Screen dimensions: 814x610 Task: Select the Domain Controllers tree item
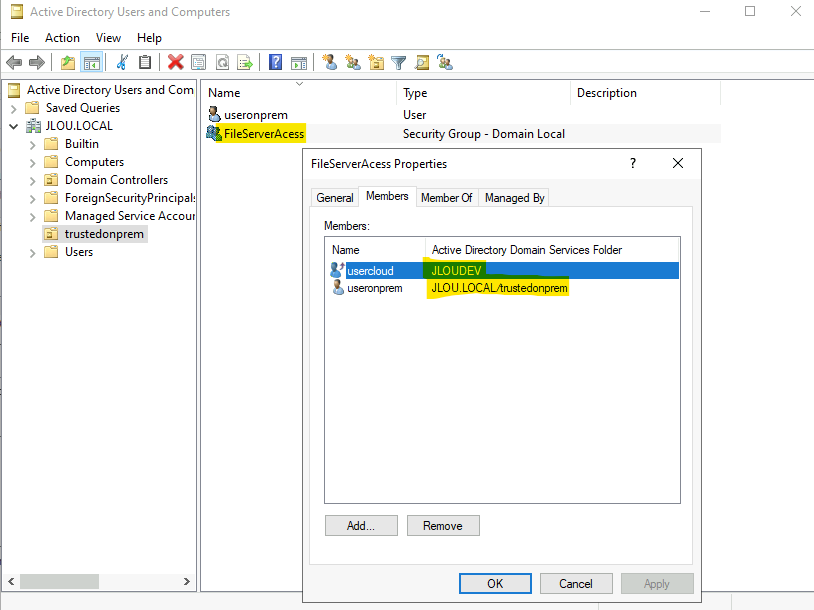tap(116, 180)
